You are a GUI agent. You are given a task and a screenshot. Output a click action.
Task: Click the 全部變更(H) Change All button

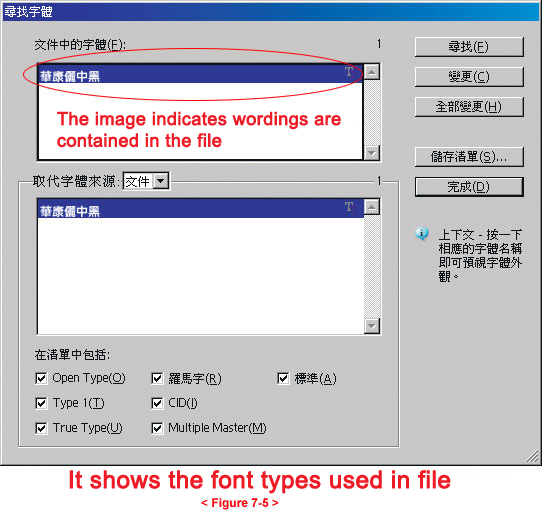[x=469, y=107]
